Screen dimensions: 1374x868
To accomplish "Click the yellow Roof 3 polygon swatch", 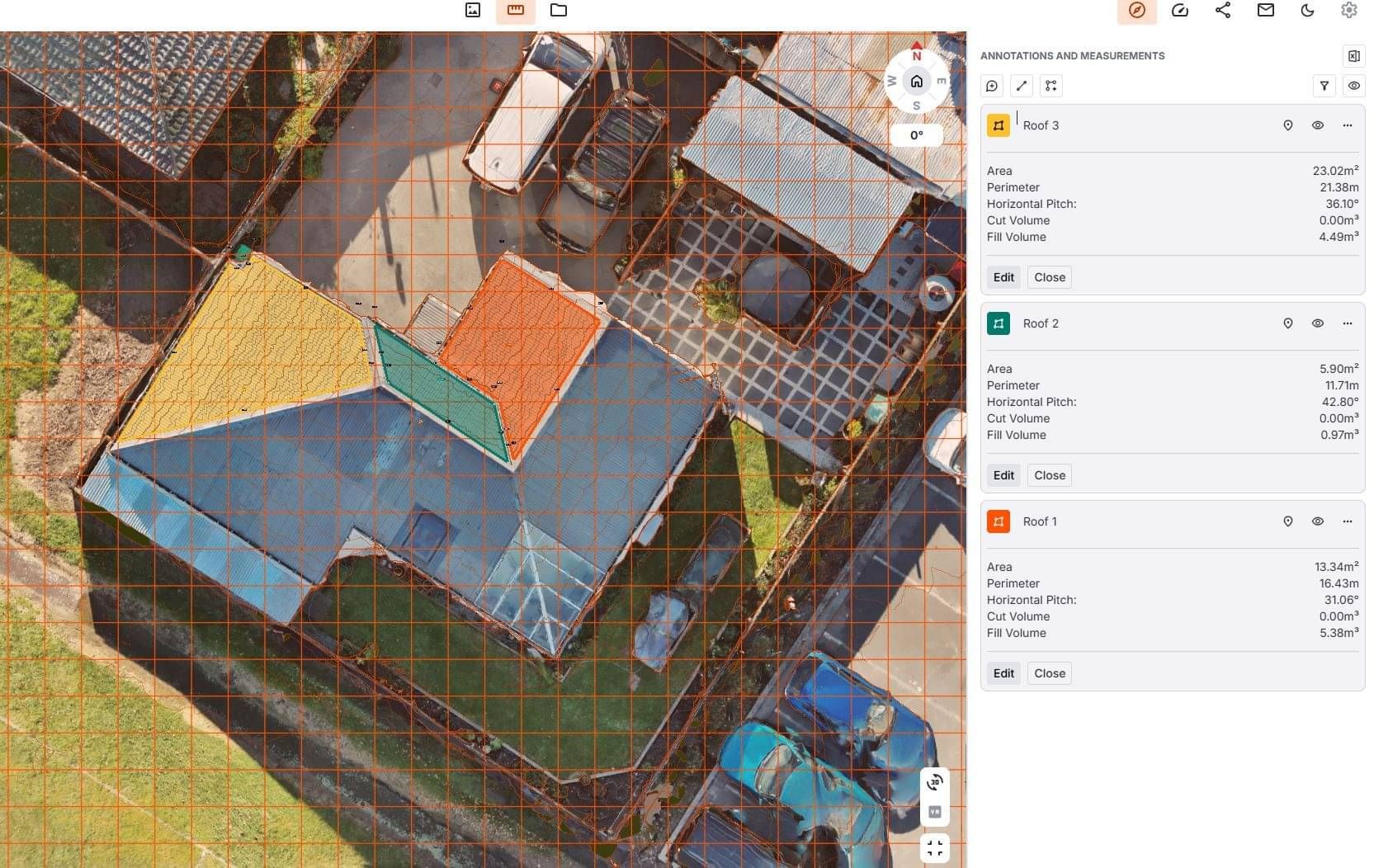I will [x=999, y=125].
